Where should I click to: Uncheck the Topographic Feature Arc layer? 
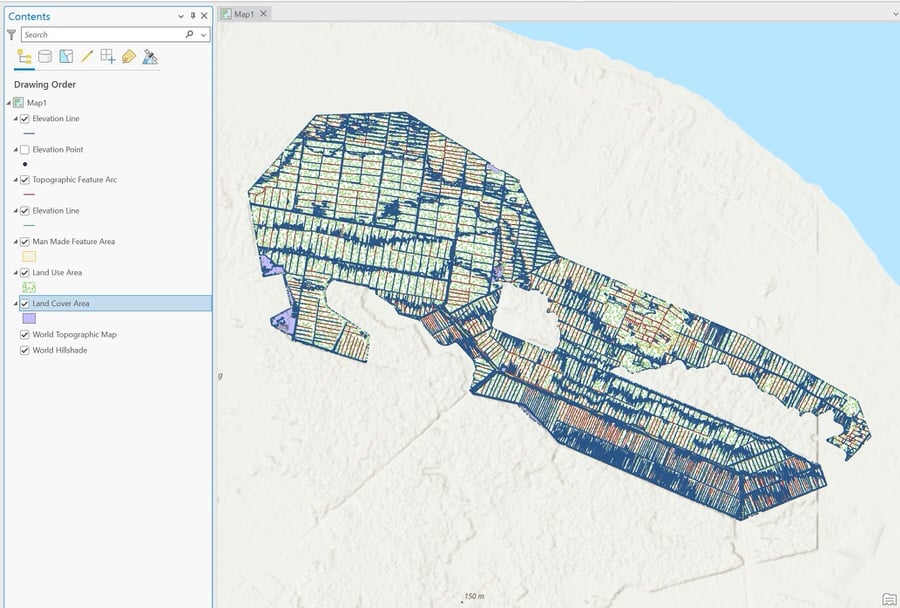point(25,180)
